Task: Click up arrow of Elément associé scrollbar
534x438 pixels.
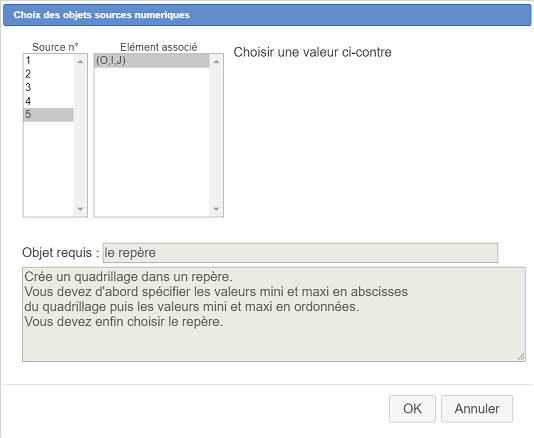Action: tap(216, 62)
